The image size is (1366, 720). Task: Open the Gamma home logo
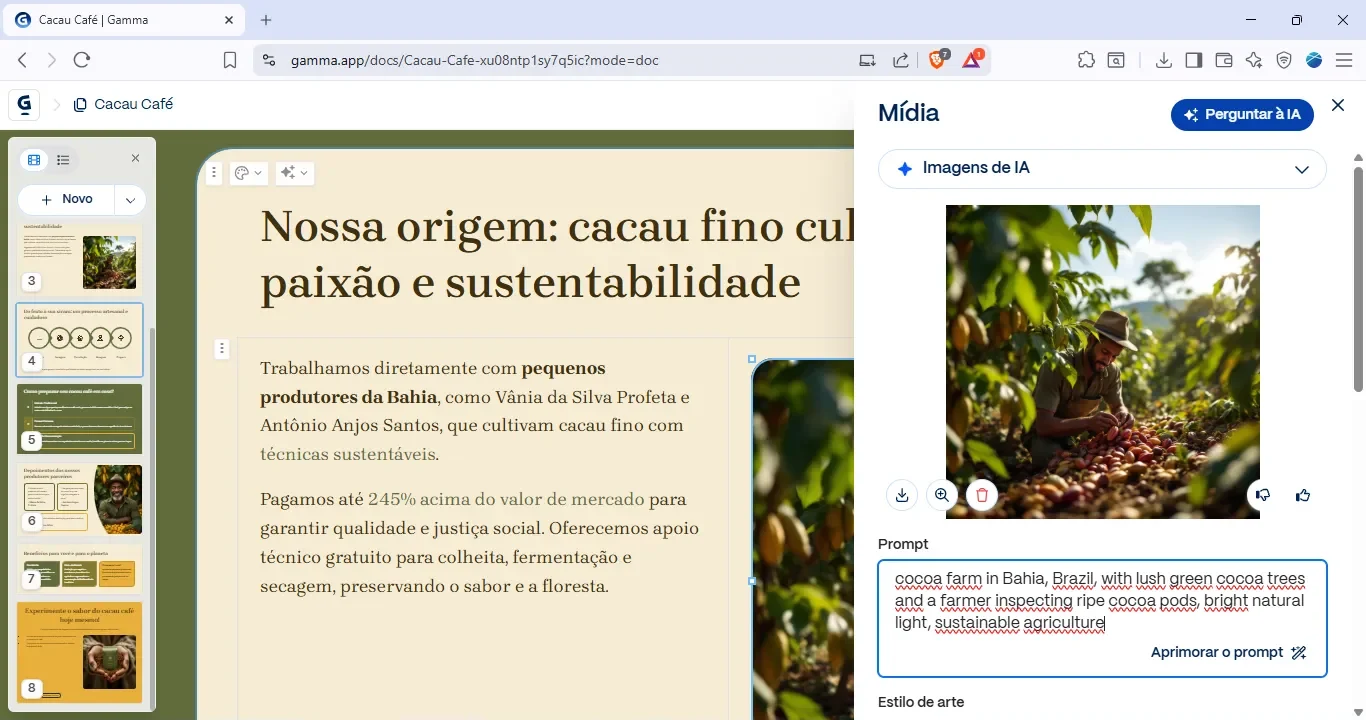pos(23,104)
